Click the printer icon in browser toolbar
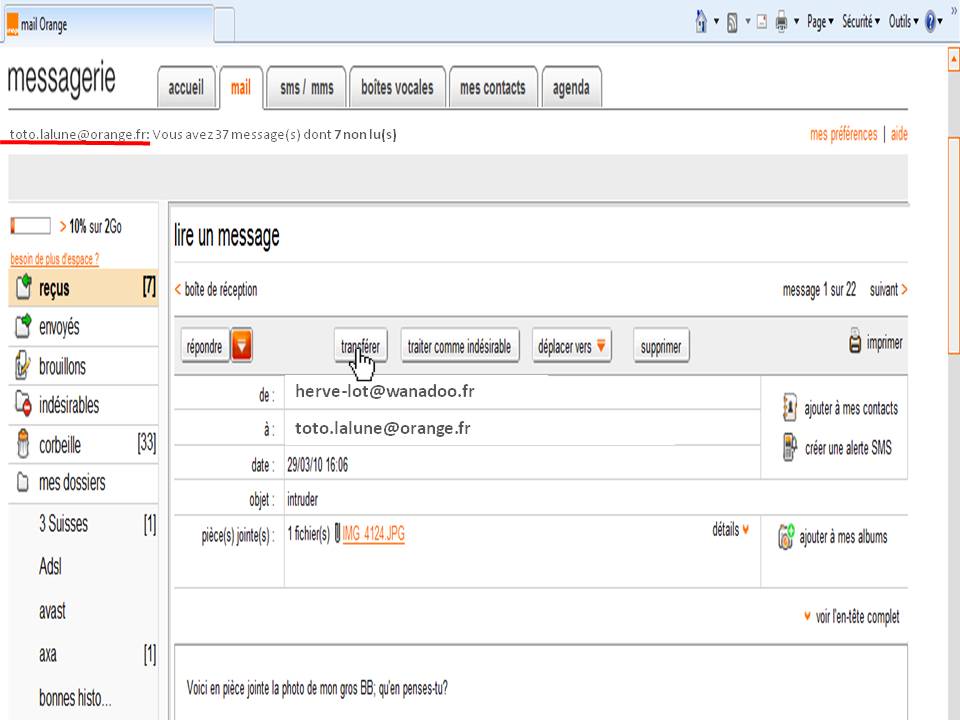The height and width of the screenshot is (720, 960). (x=781, y=23)
